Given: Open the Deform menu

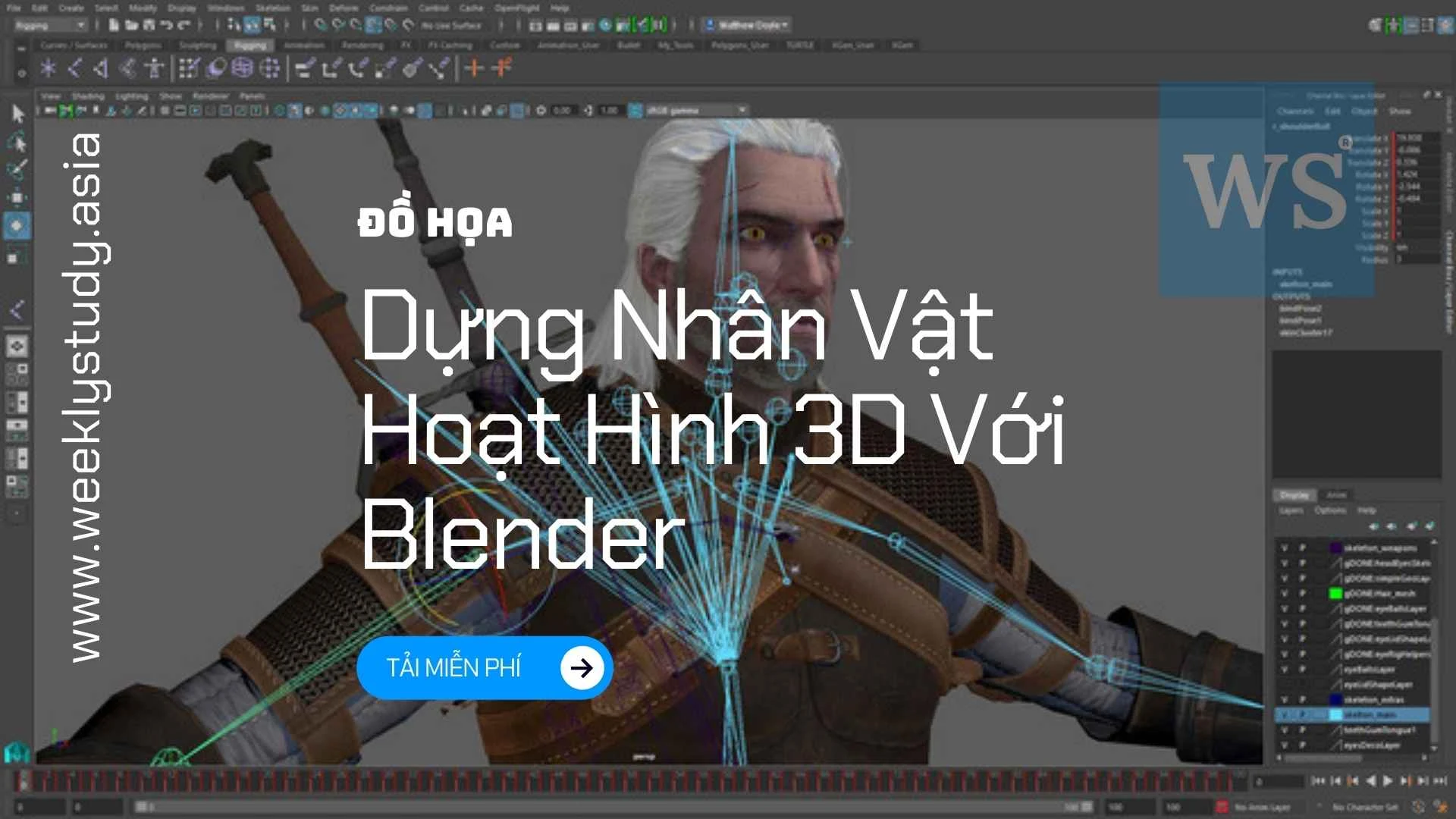Looking at the screenshot, I should pos(344,8).
